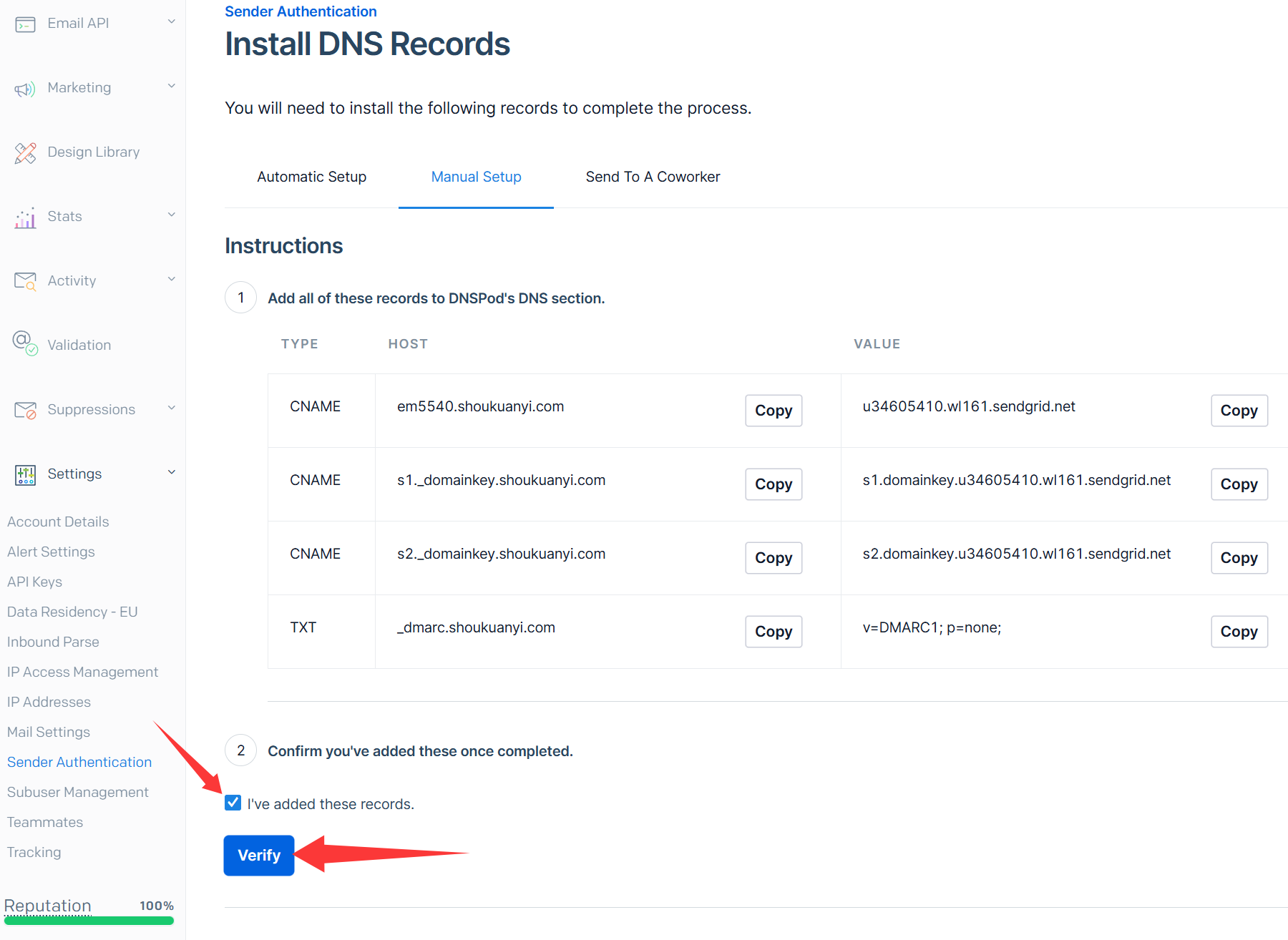Screen dimensions: 1288x940
Task: Collapse the Settings menu chevron
Action: coord(172,472)
